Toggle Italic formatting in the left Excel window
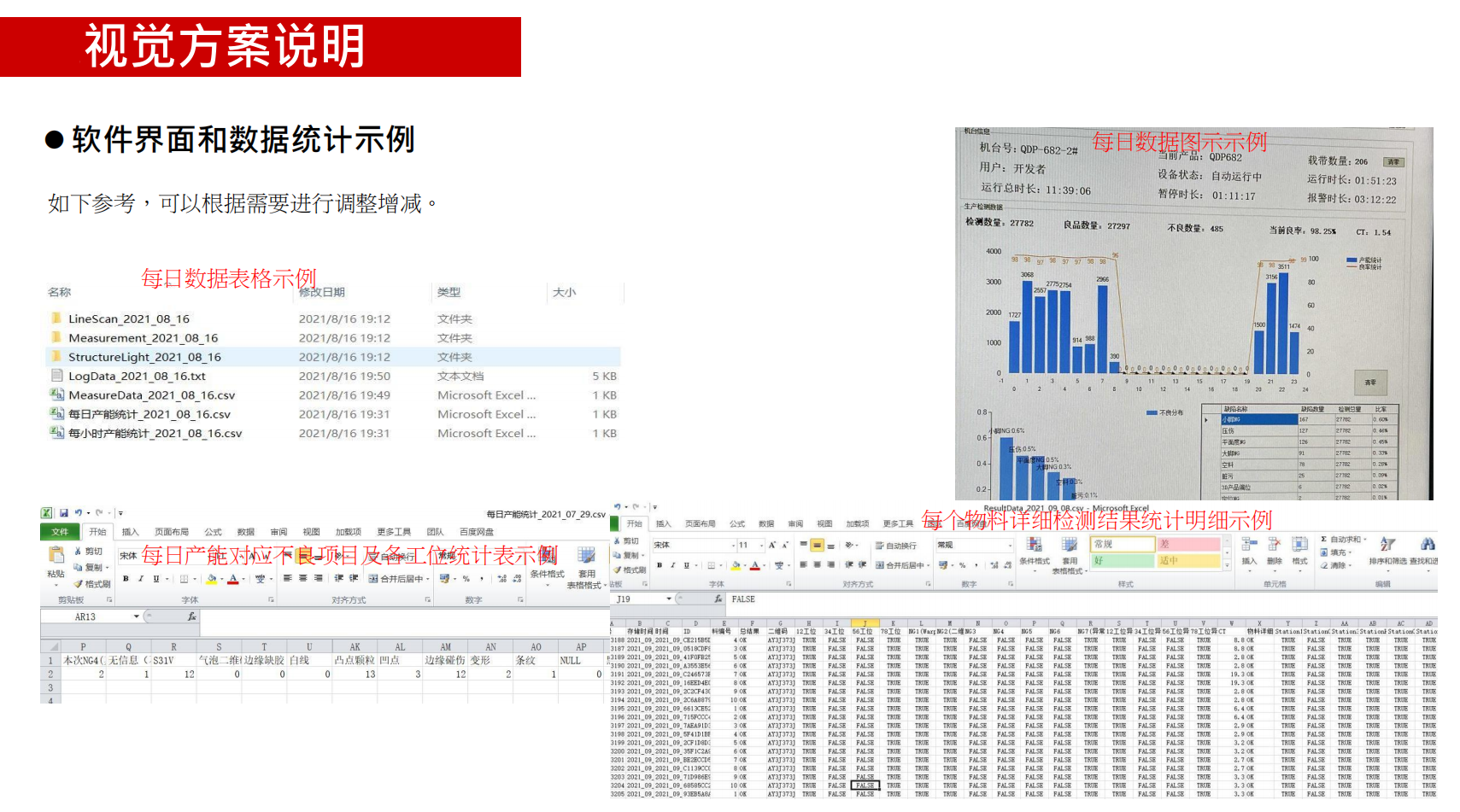The image size is (1460, 812). 141,579
